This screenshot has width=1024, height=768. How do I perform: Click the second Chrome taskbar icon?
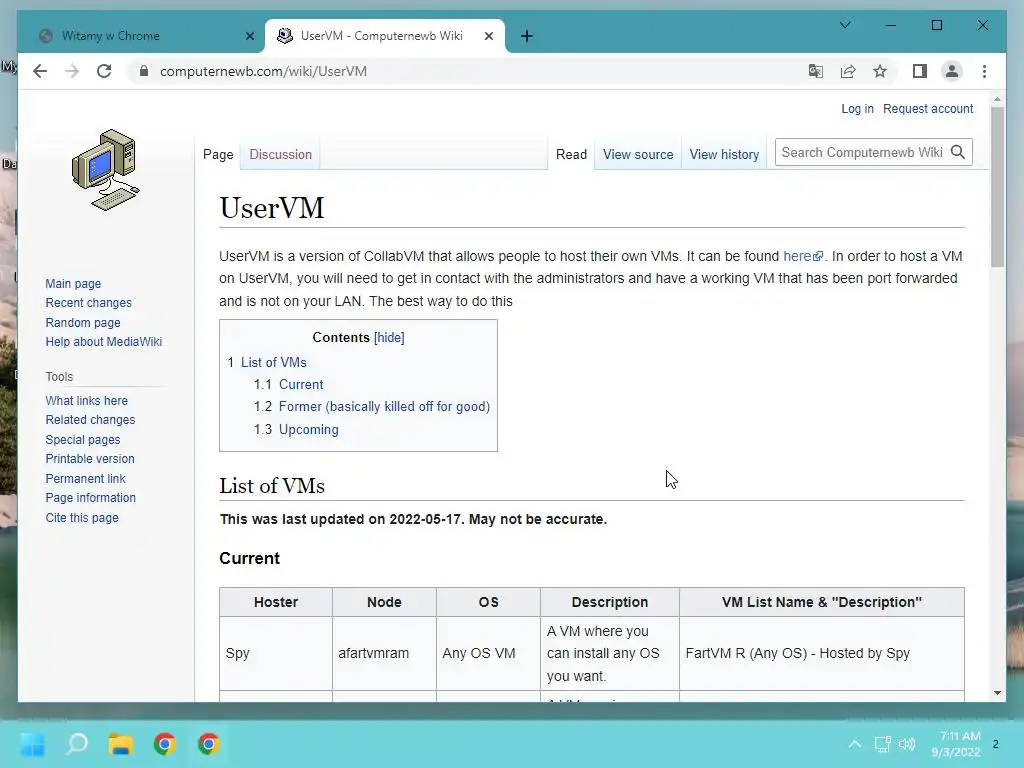[x=208, y=744]
